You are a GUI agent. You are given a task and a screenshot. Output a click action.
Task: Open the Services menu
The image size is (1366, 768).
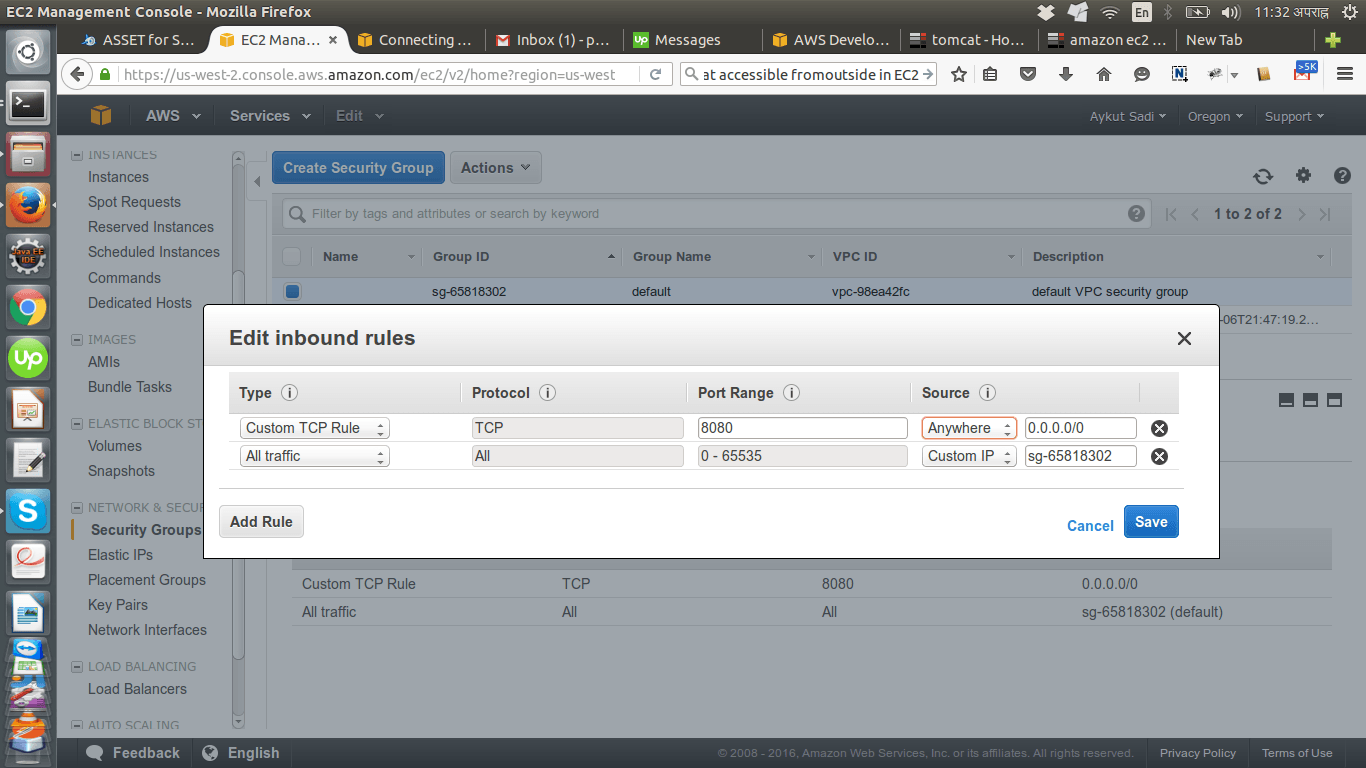(268, 116)
